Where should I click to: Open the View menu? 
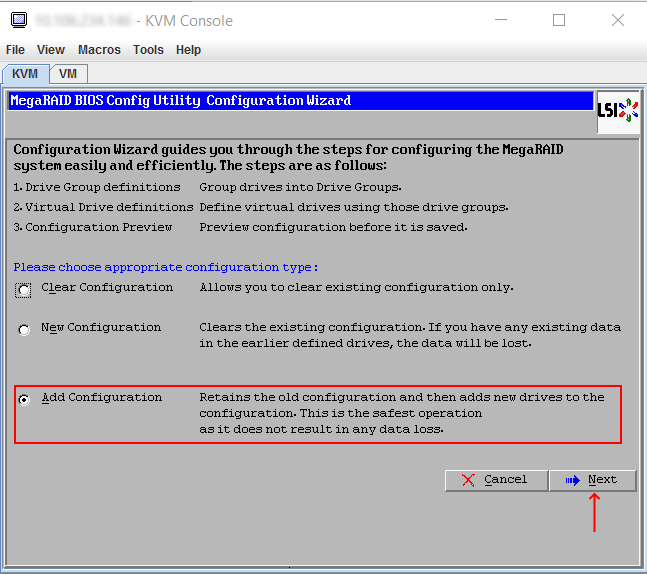coord(51,50)
